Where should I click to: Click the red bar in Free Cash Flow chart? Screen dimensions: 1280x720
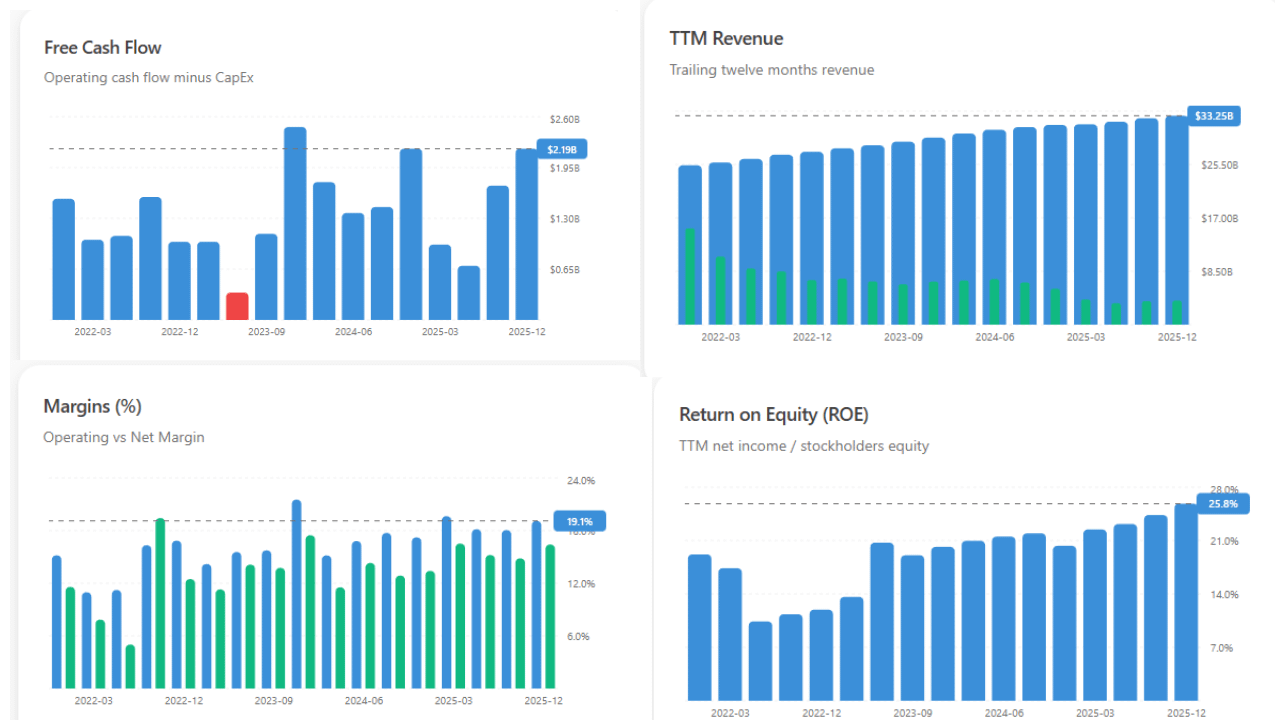237,306
